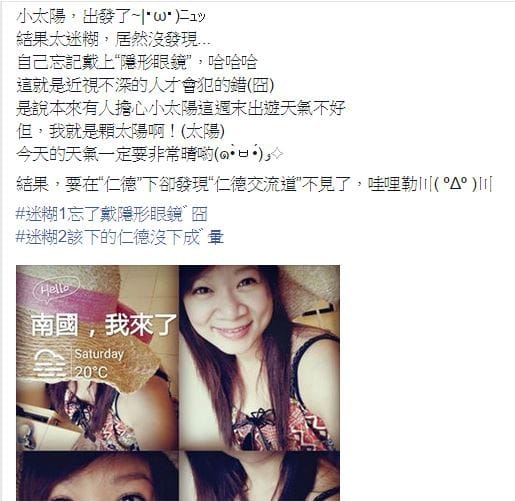Click the |•ω•)ニュッ kaomoji in first line
Screen dimensions: 515x502
pyautogui.click(x=173, y=17)
